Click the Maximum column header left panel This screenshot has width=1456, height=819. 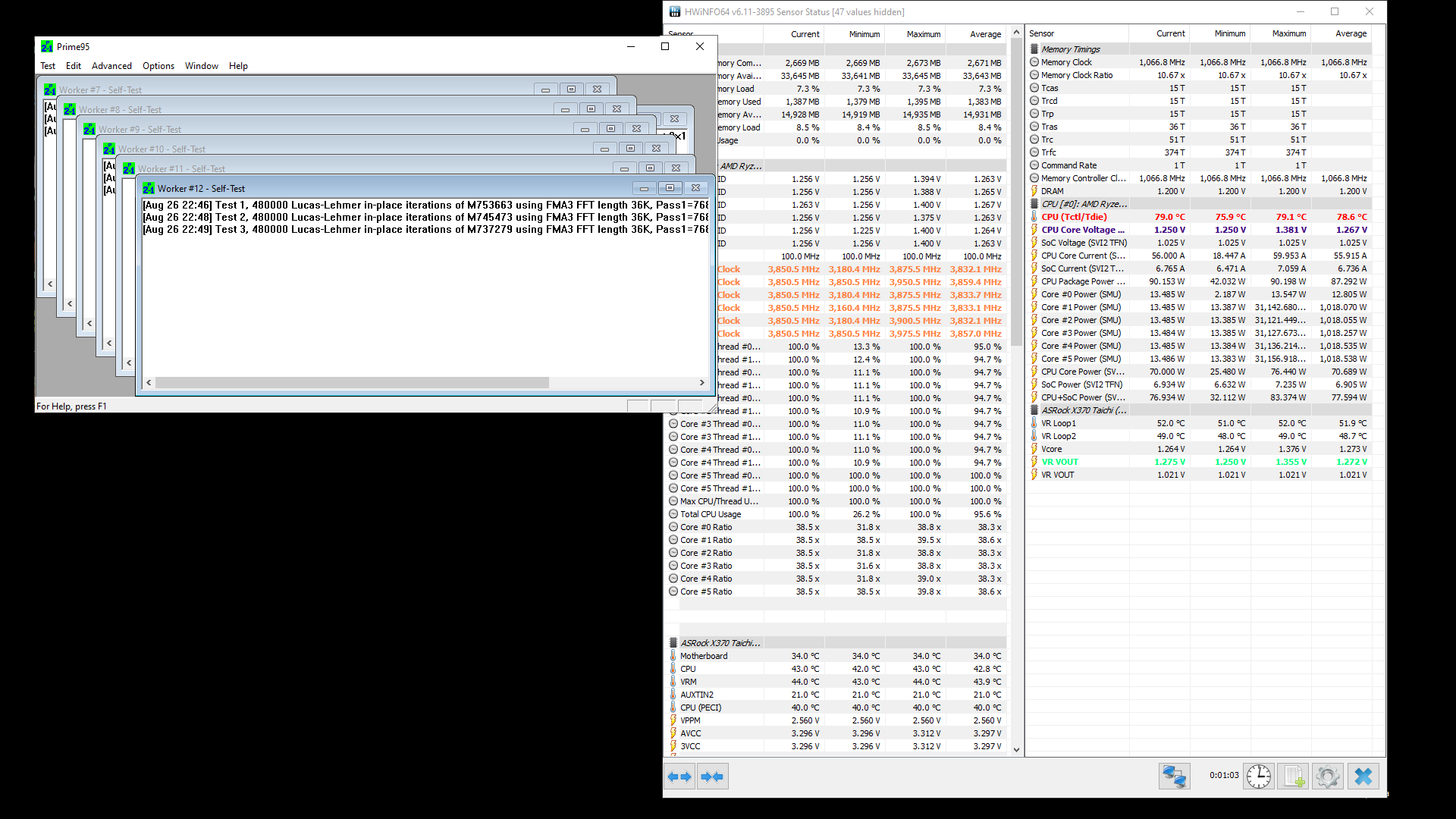923,34
